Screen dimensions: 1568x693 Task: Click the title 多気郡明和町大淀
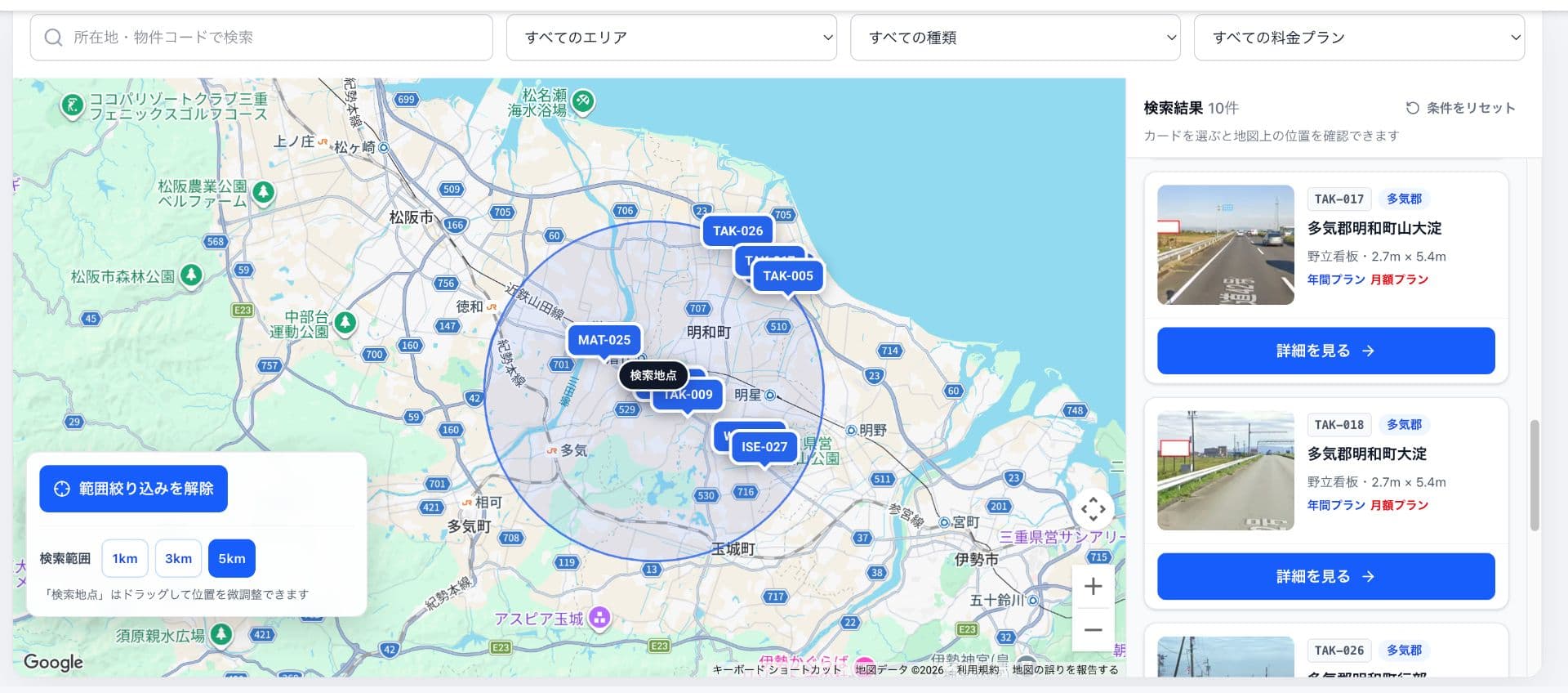(x=1367, y=454)
